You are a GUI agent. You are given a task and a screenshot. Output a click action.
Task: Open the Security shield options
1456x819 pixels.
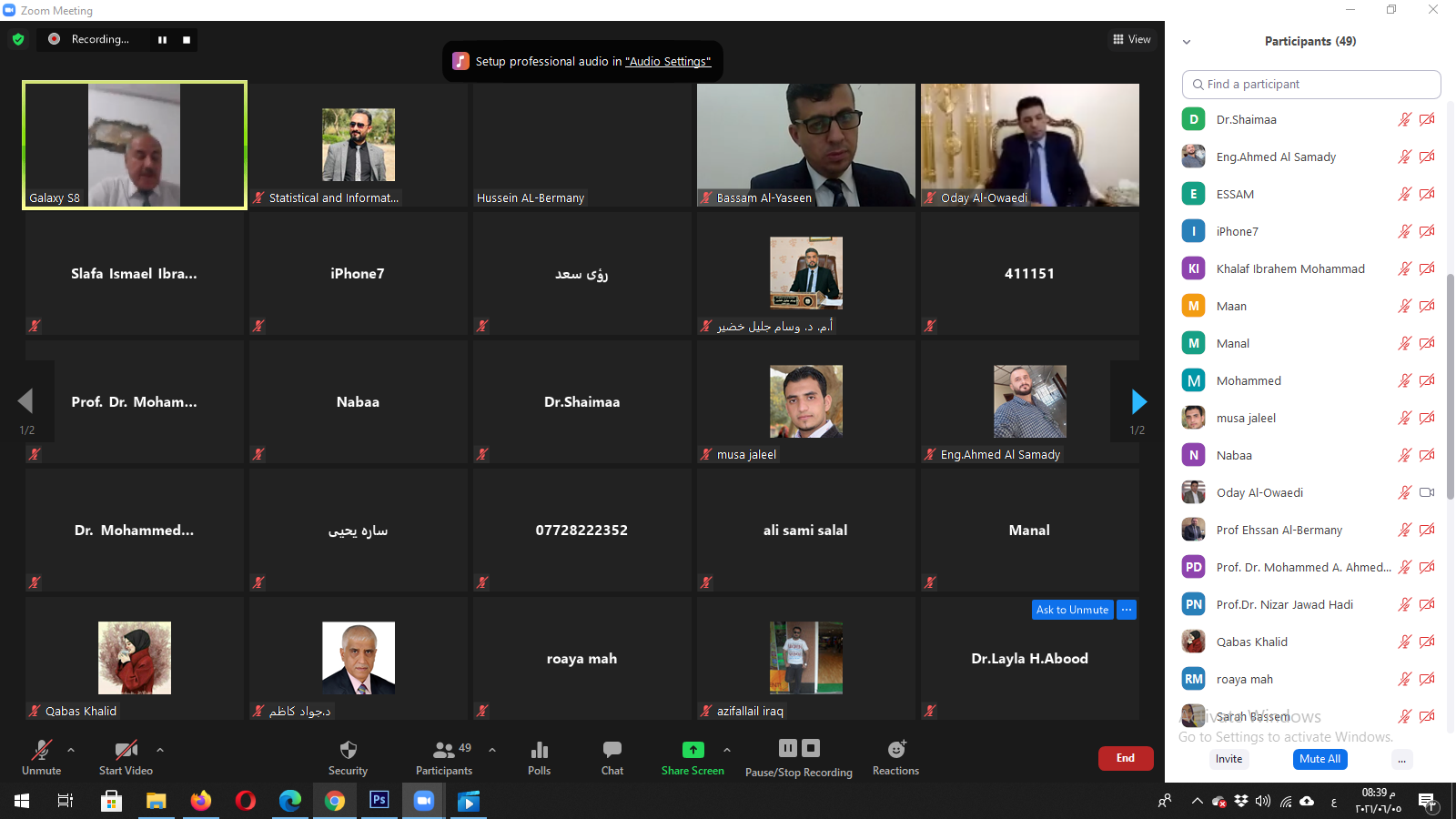(x=348, y=757)
